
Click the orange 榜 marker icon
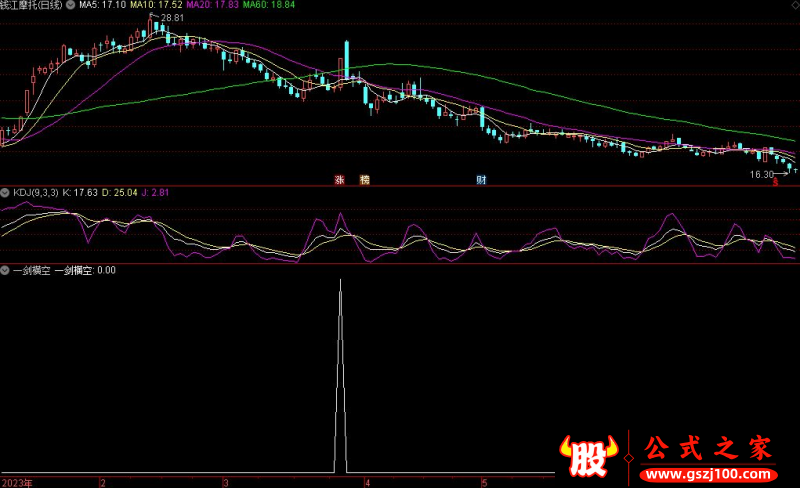point(364,180)
